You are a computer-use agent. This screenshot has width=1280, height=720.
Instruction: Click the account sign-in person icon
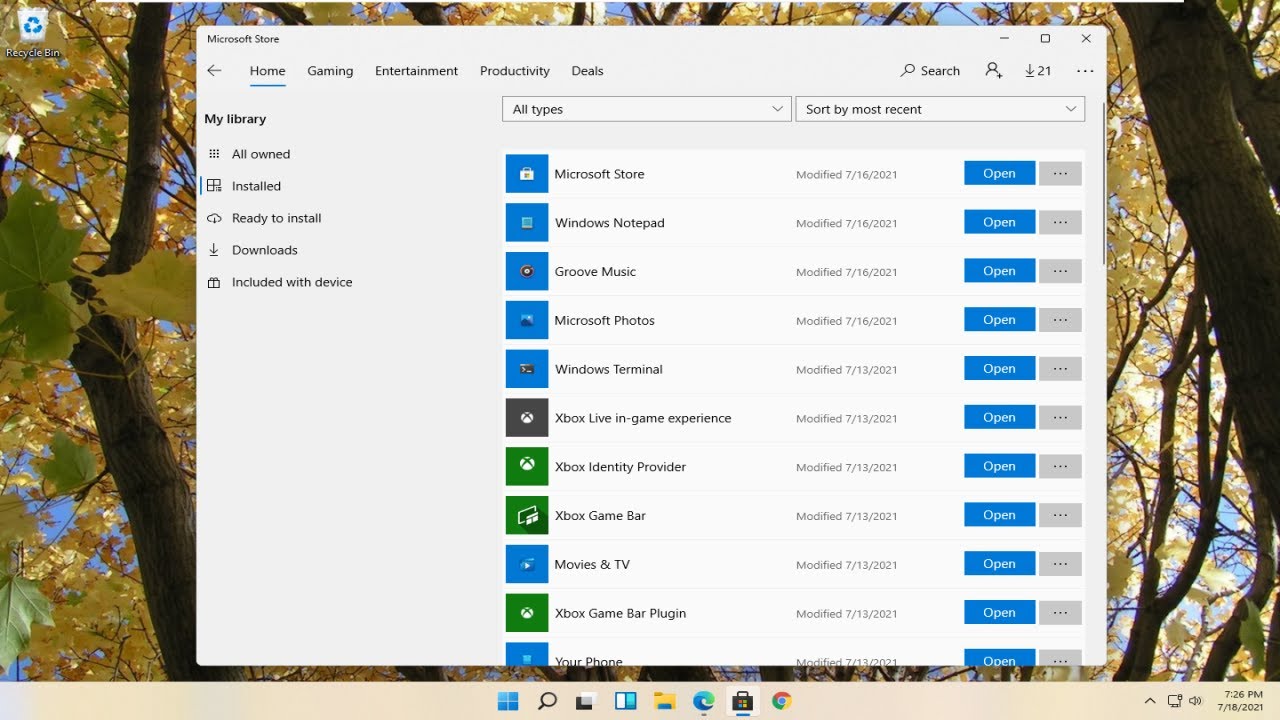tap(993, 71)
